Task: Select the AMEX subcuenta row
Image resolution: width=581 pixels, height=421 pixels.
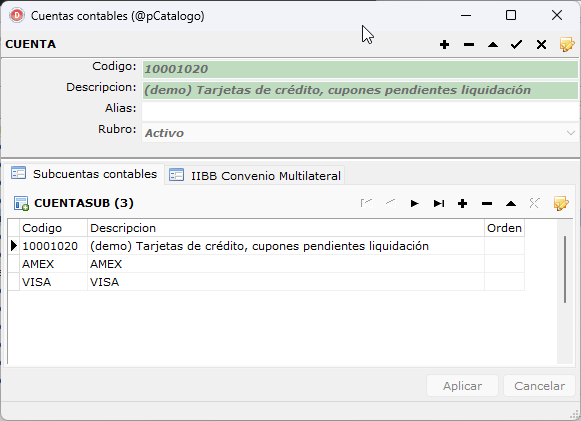Action: (266, 264)
